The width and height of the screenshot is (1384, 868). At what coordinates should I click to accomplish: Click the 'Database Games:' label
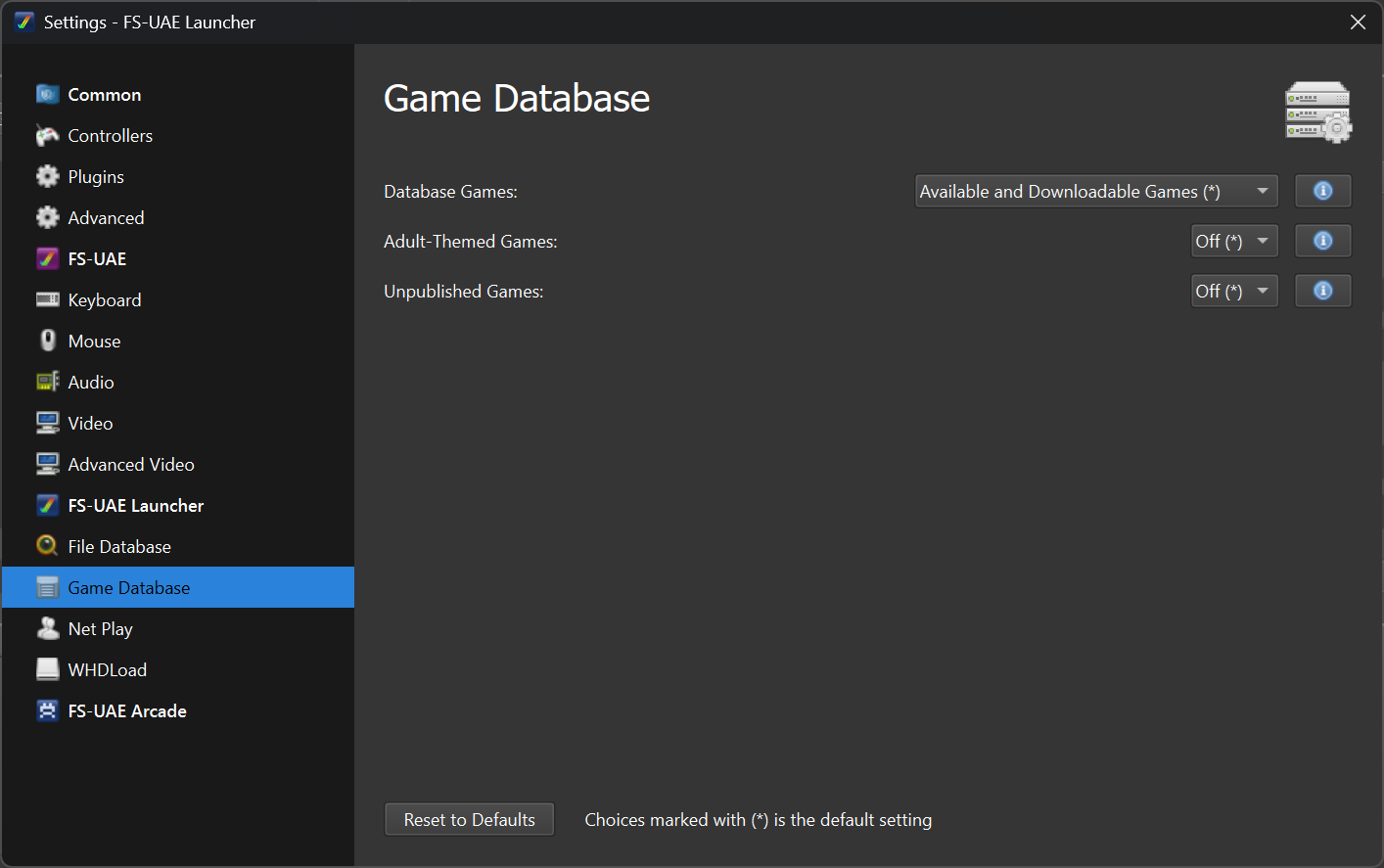[450, 192]
